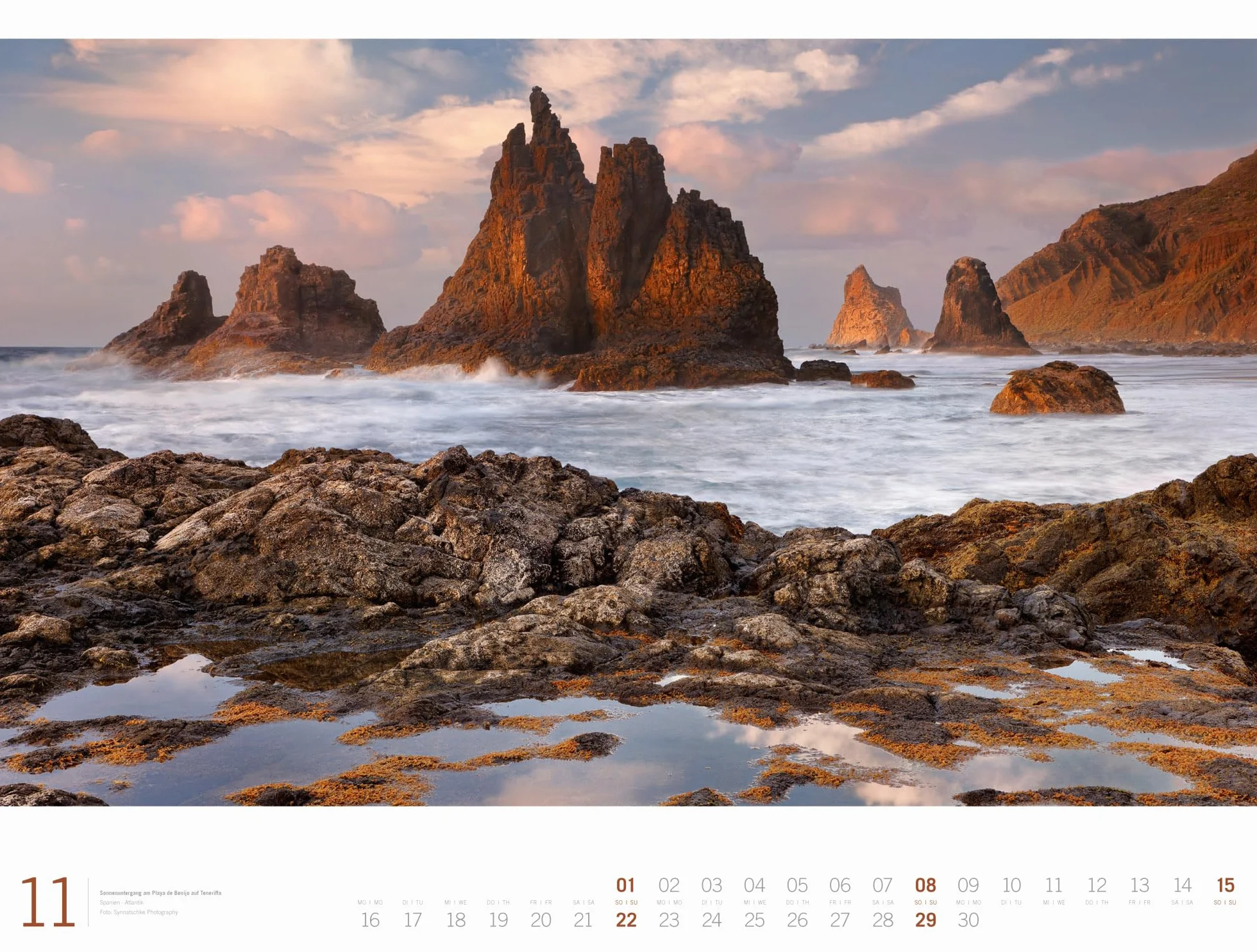Viewport: 1257px width, 952px height.
Task: Select calendar date 21
Action: click(x=583, y=920)
